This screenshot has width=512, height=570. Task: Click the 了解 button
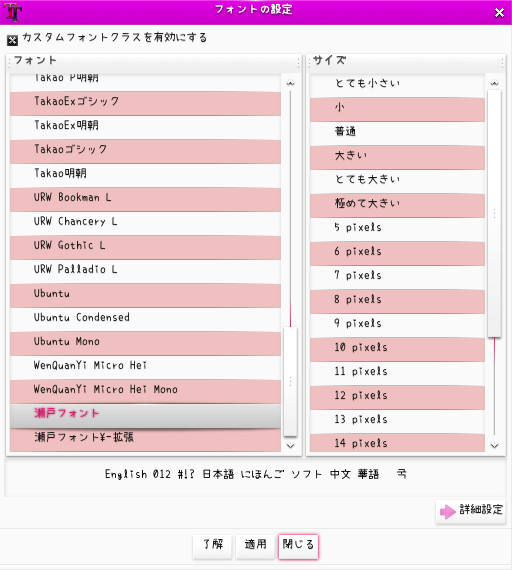pos(212,546)
